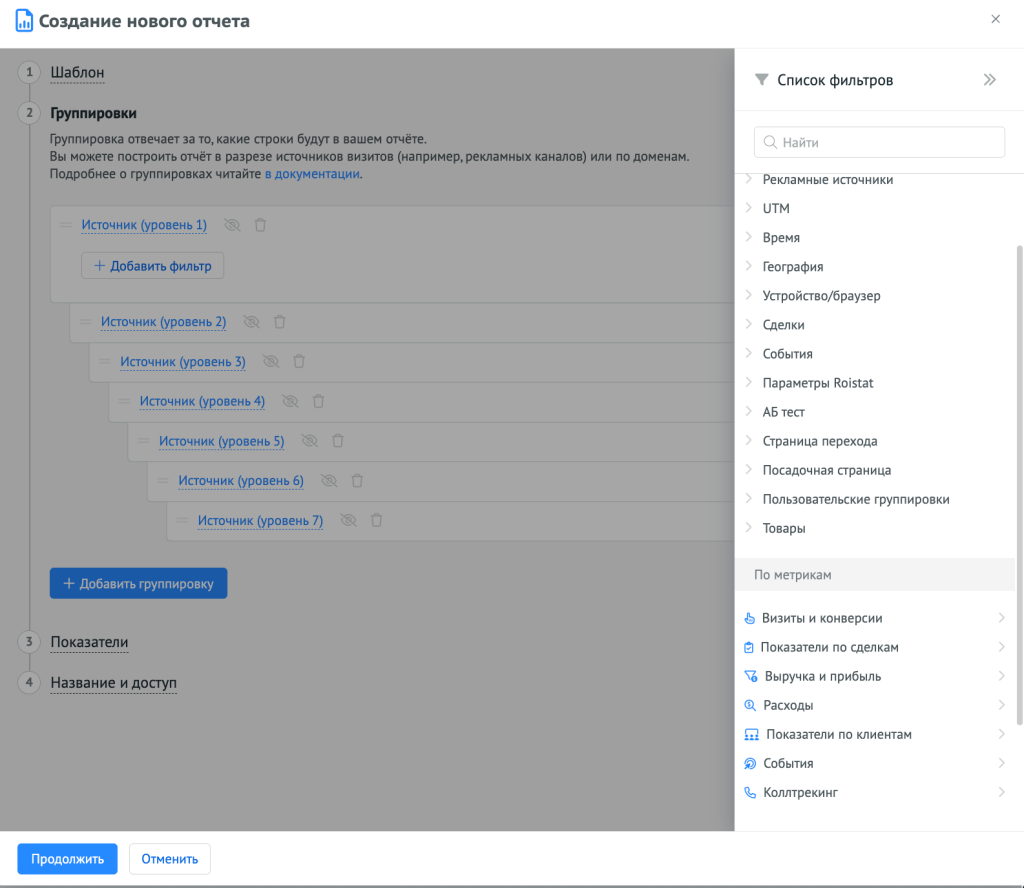Grab drag handle of Источник (уровень 6)
1024x888 pixels.
[163, 481]
